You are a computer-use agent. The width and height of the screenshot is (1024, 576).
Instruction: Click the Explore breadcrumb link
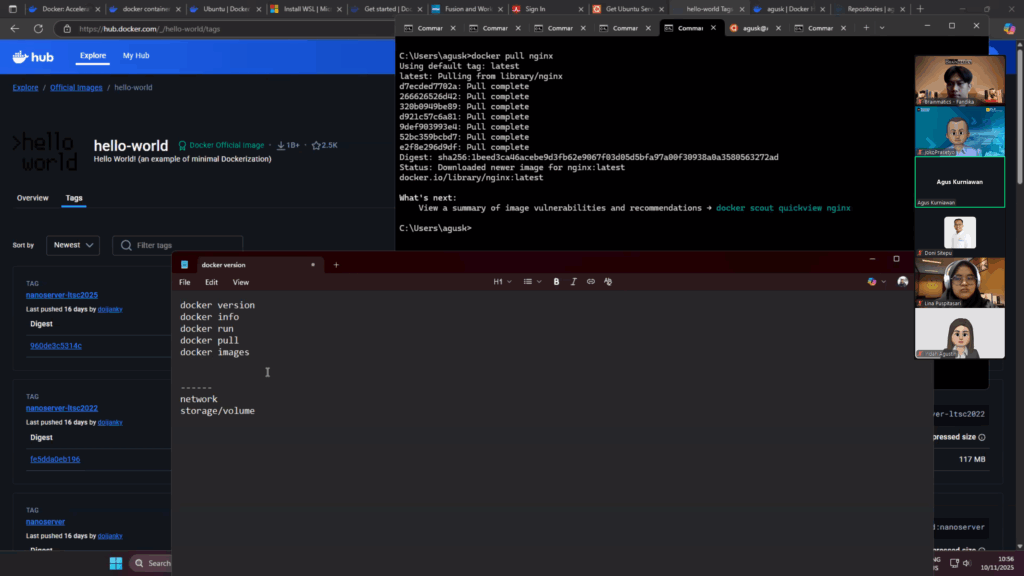point(25,88)
